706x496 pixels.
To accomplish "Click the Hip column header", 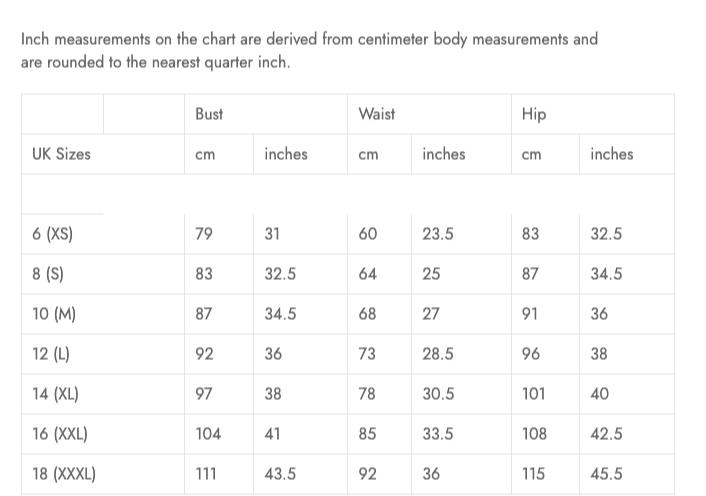I will pyautogui.click(x=534, y=114).
